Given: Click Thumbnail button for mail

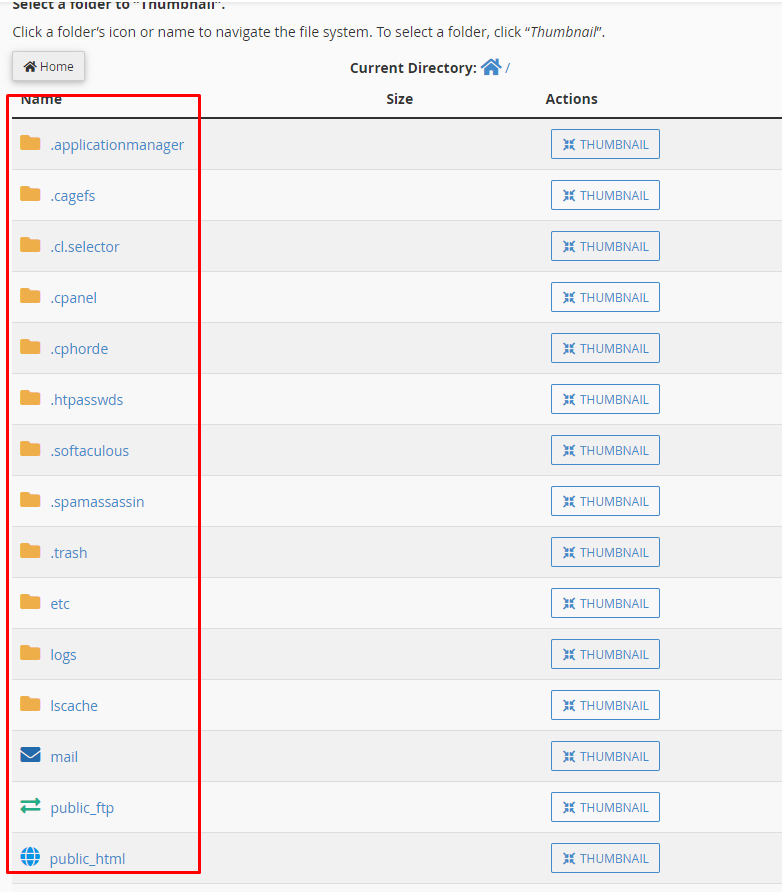Looking at the screenshot, I should (x=605, y=757).
